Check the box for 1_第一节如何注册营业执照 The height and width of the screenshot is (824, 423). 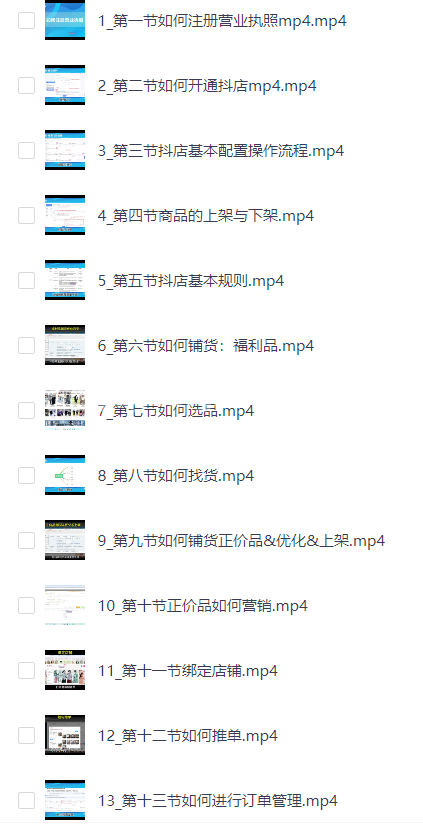click(26, 20)
